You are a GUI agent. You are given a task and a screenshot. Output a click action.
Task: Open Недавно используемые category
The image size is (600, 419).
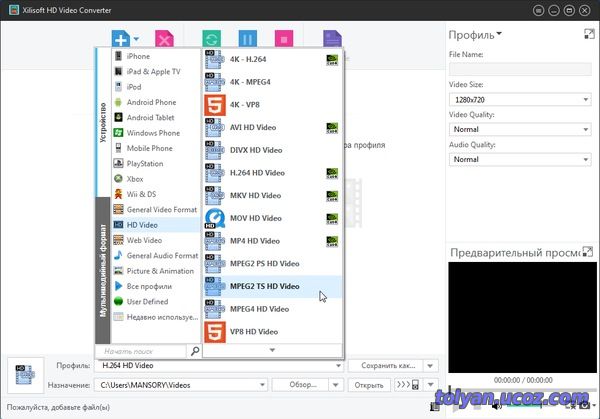click(x=156, y=317)
